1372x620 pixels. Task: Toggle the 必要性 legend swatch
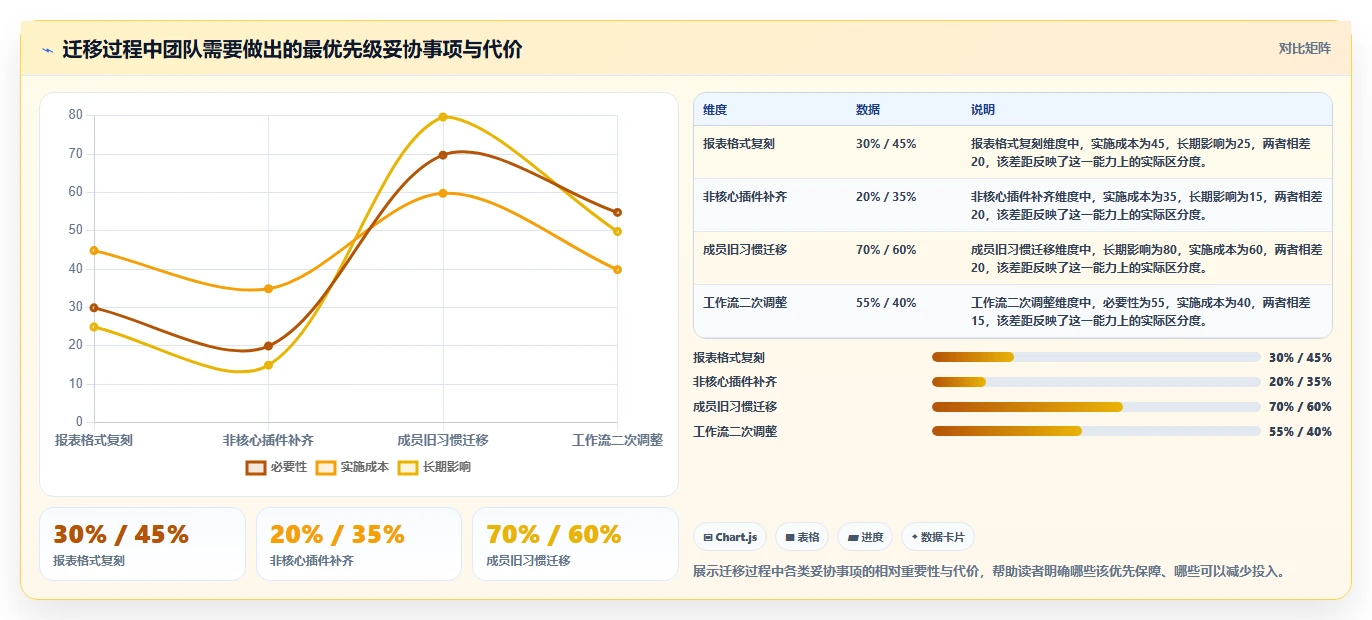pyautogui.click(x=256, y=467)
